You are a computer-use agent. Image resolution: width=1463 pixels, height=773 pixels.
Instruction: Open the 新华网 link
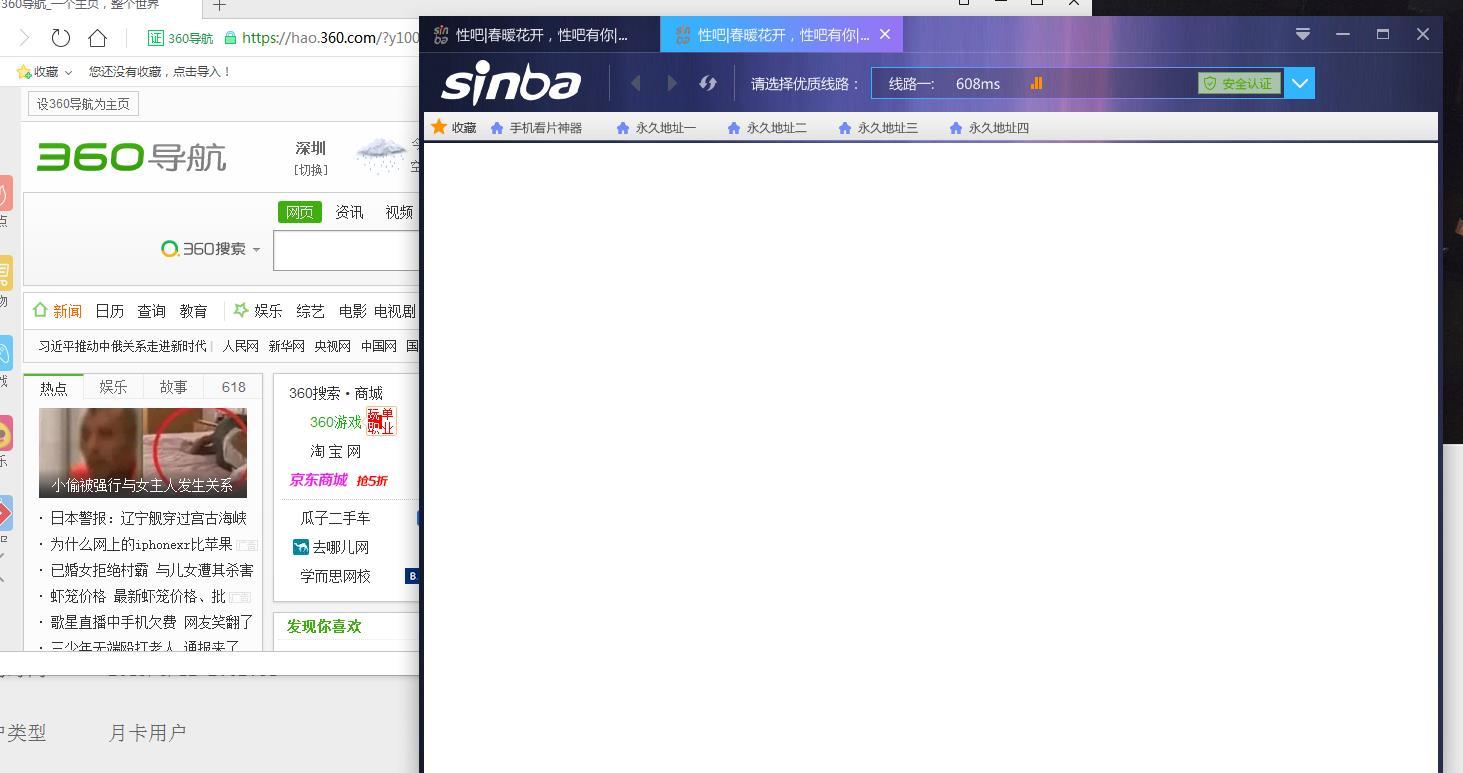(x=286, y=346)
